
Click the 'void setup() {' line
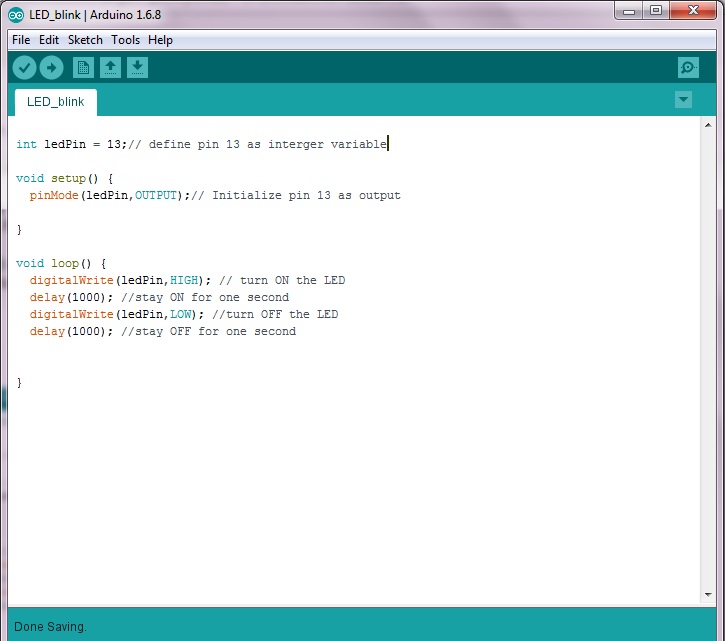click(x=65, y=179)
